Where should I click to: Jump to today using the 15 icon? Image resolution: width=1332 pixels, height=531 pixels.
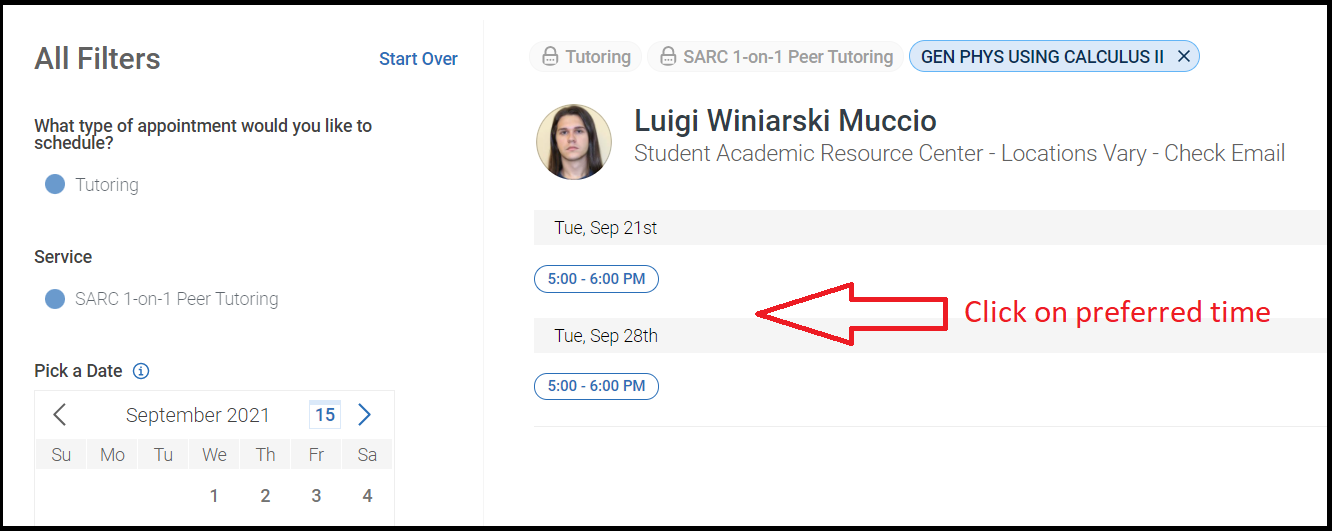click(x=325, y=414)
